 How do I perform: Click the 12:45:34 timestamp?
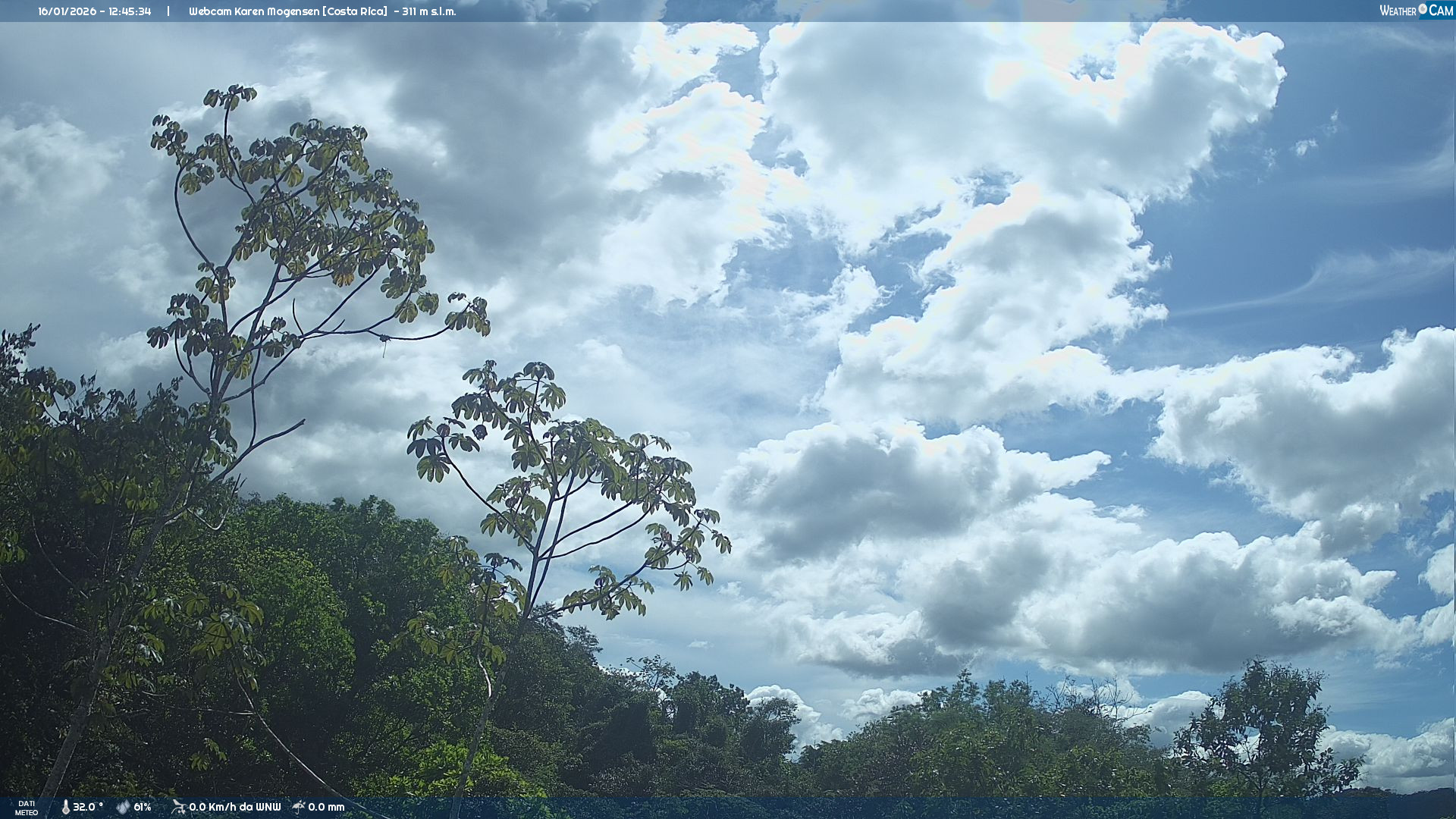[x=130, y=11]
